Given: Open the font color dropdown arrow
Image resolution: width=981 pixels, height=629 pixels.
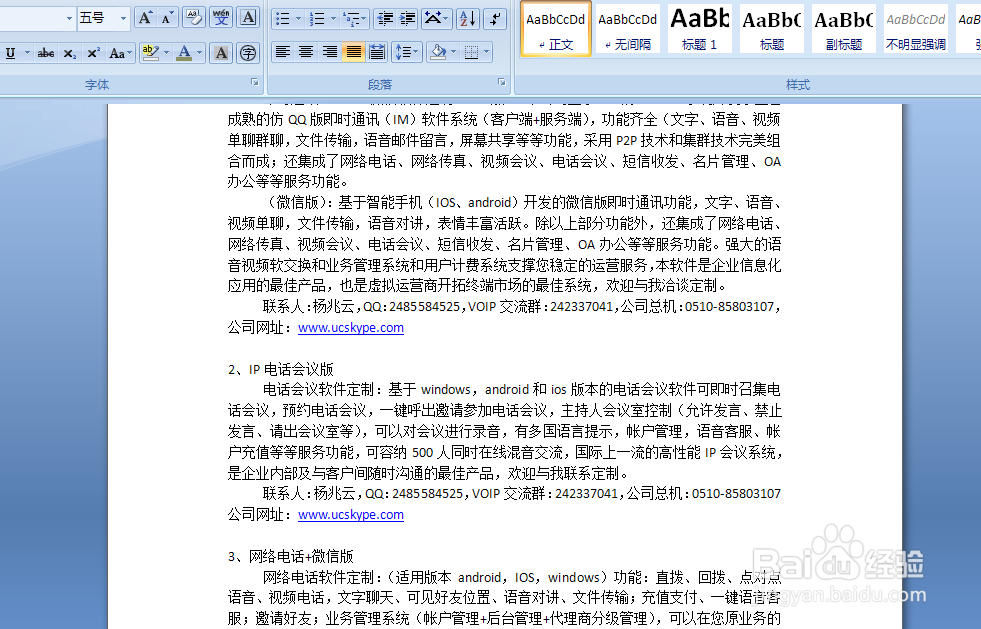Looking at the screenshot, I should pyautogui.click(x=200, y=53).
